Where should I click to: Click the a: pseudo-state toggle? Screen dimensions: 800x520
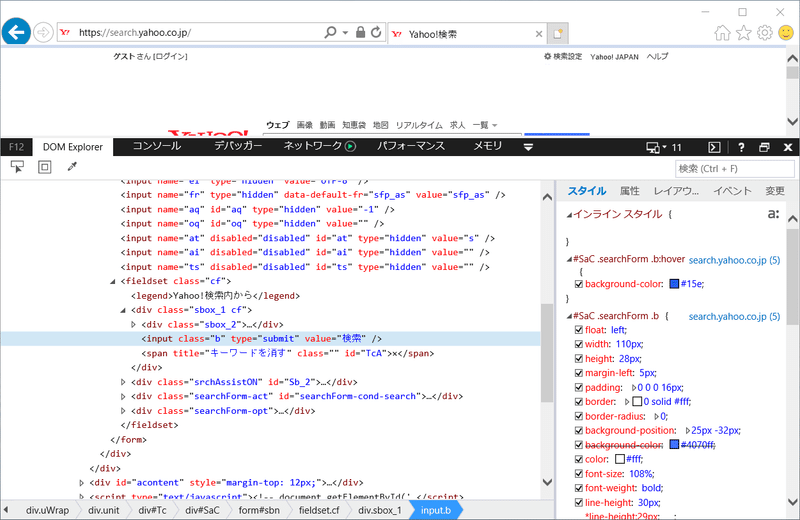pyautogui.click(x=773, y=214)
